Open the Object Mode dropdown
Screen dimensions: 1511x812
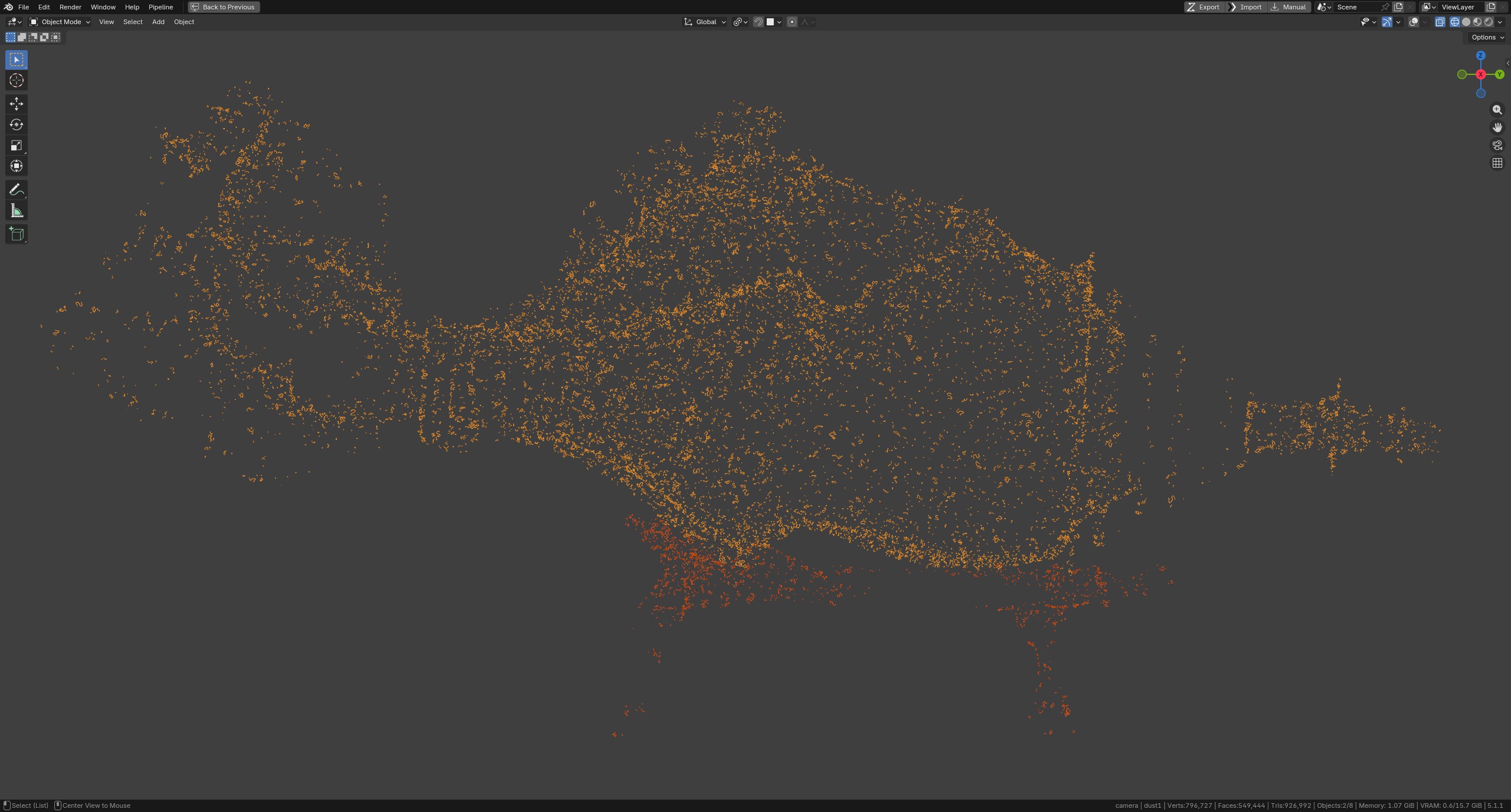tap(60, 22)
